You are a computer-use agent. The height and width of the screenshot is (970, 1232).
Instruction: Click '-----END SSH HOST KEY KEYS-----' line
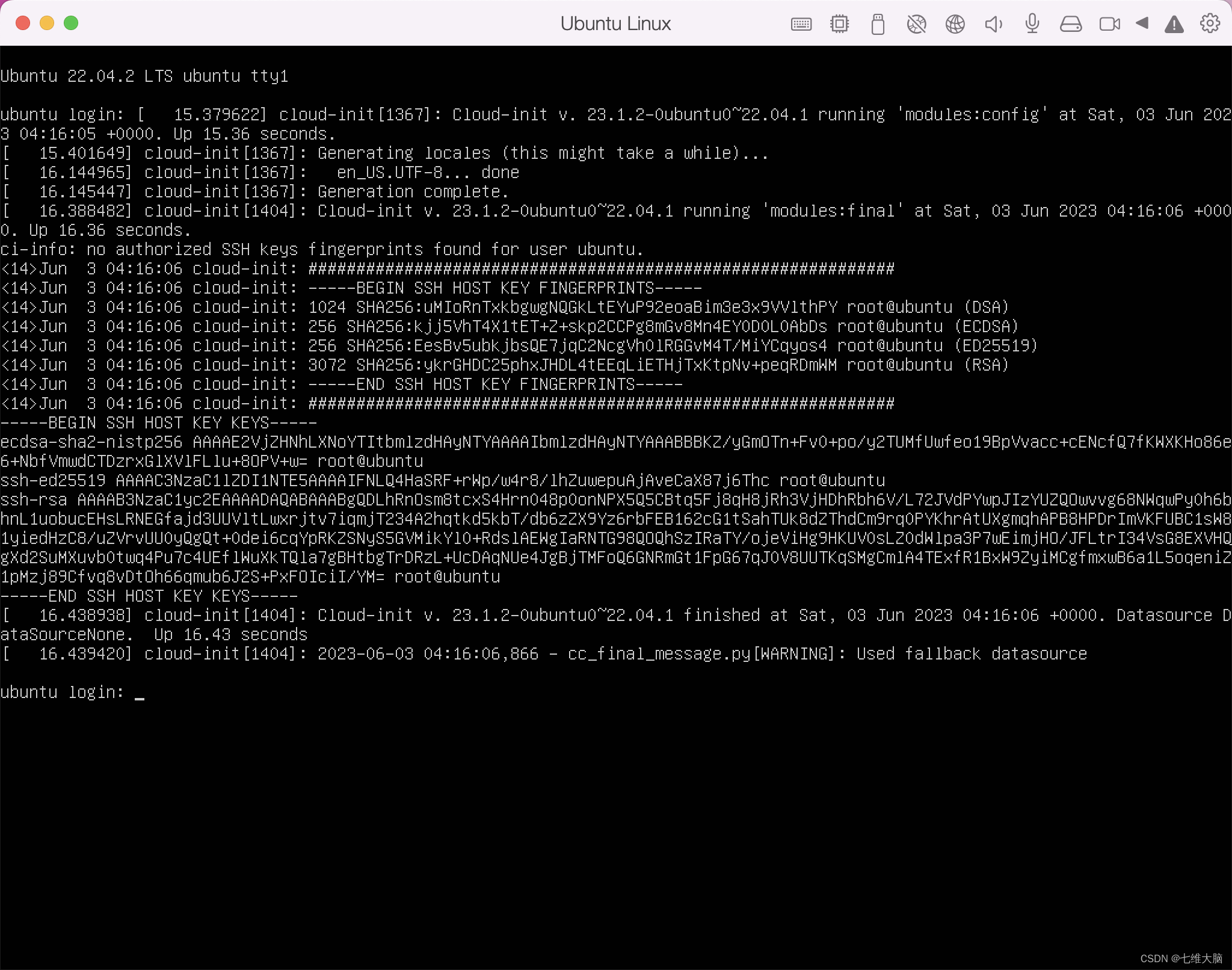coord(149,596)
